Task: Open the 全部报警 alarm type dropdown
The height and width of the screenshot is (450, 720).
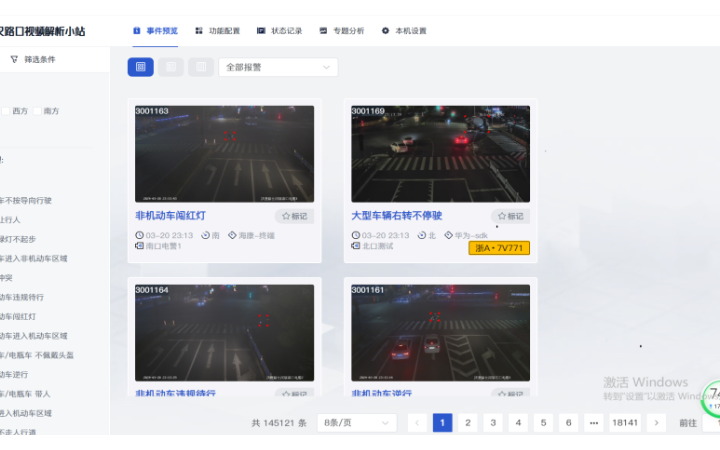Action: pos(277,67)
